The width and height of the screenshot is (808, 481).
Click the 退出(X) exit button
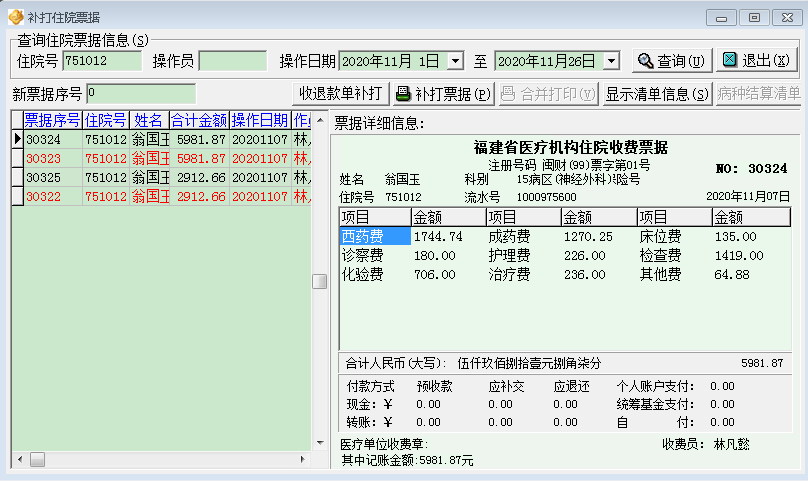click(756, 61)
